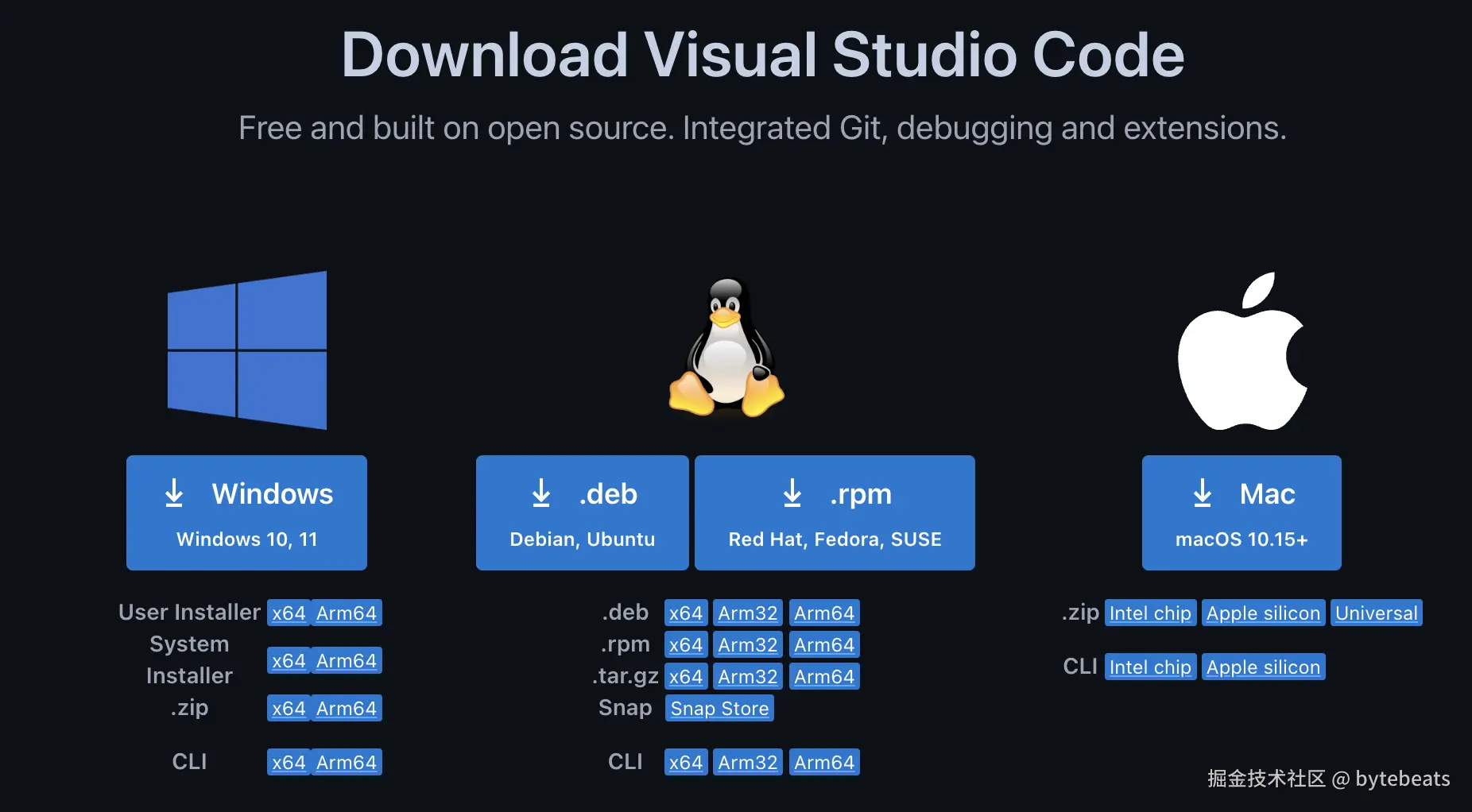Open Windows CLI Arm64 download
The height and width of the screenshot is (812, 1472).
pyautogui.click(x=347, y=763)
